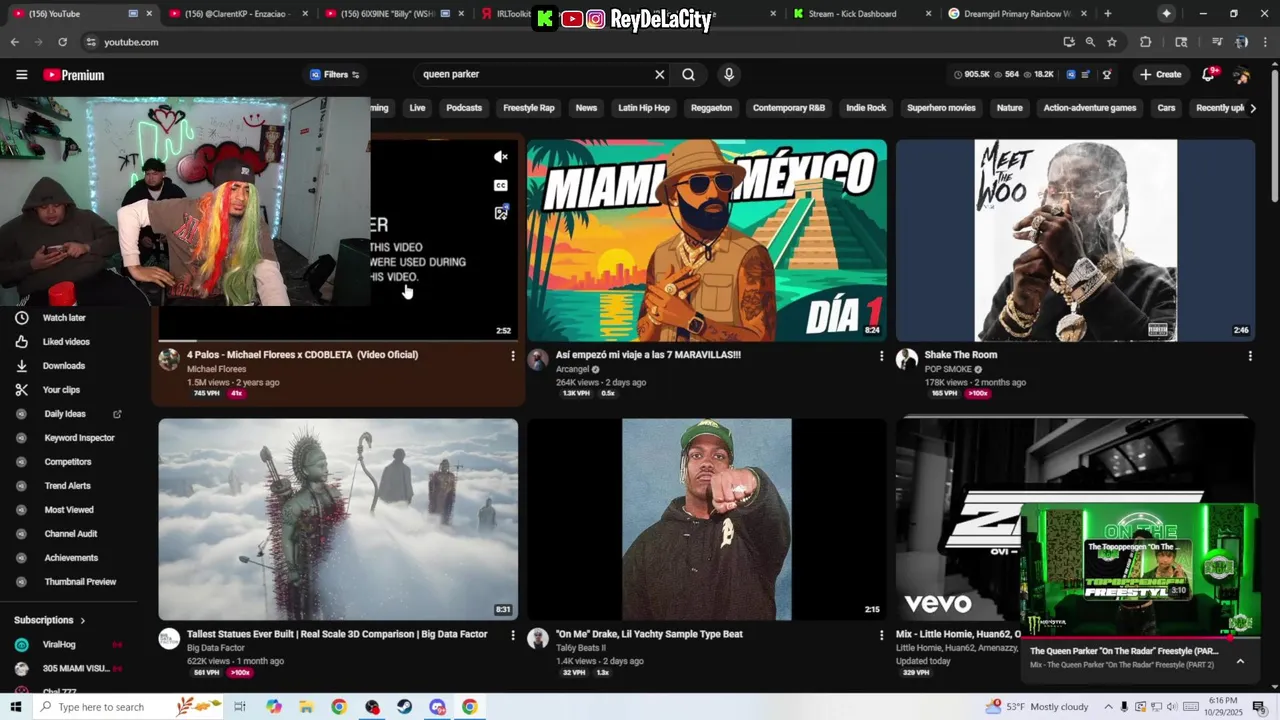Viewport: 1280px width, 720px height.
Task: Go to YouTube Premium home logo
Action: pos(73,75)
